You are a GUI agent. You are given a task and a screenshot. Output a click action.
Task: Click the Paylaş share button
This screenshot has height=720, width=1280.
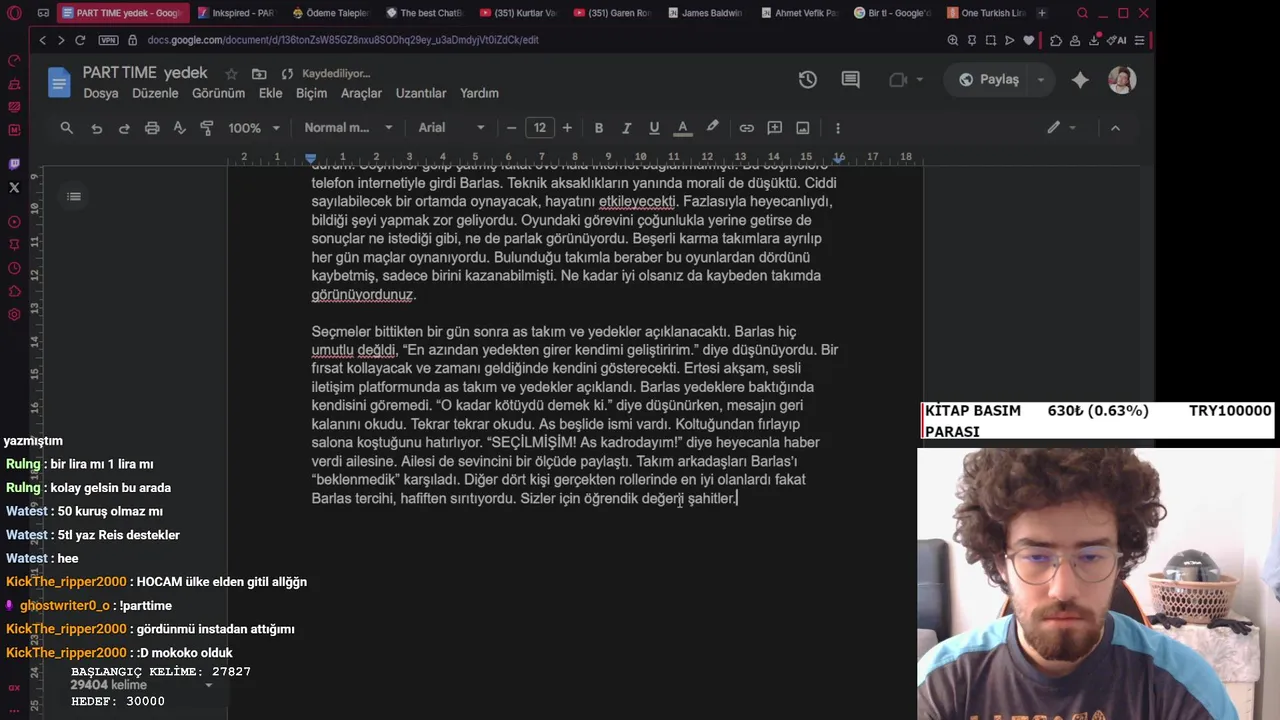[x=988, y=80]
